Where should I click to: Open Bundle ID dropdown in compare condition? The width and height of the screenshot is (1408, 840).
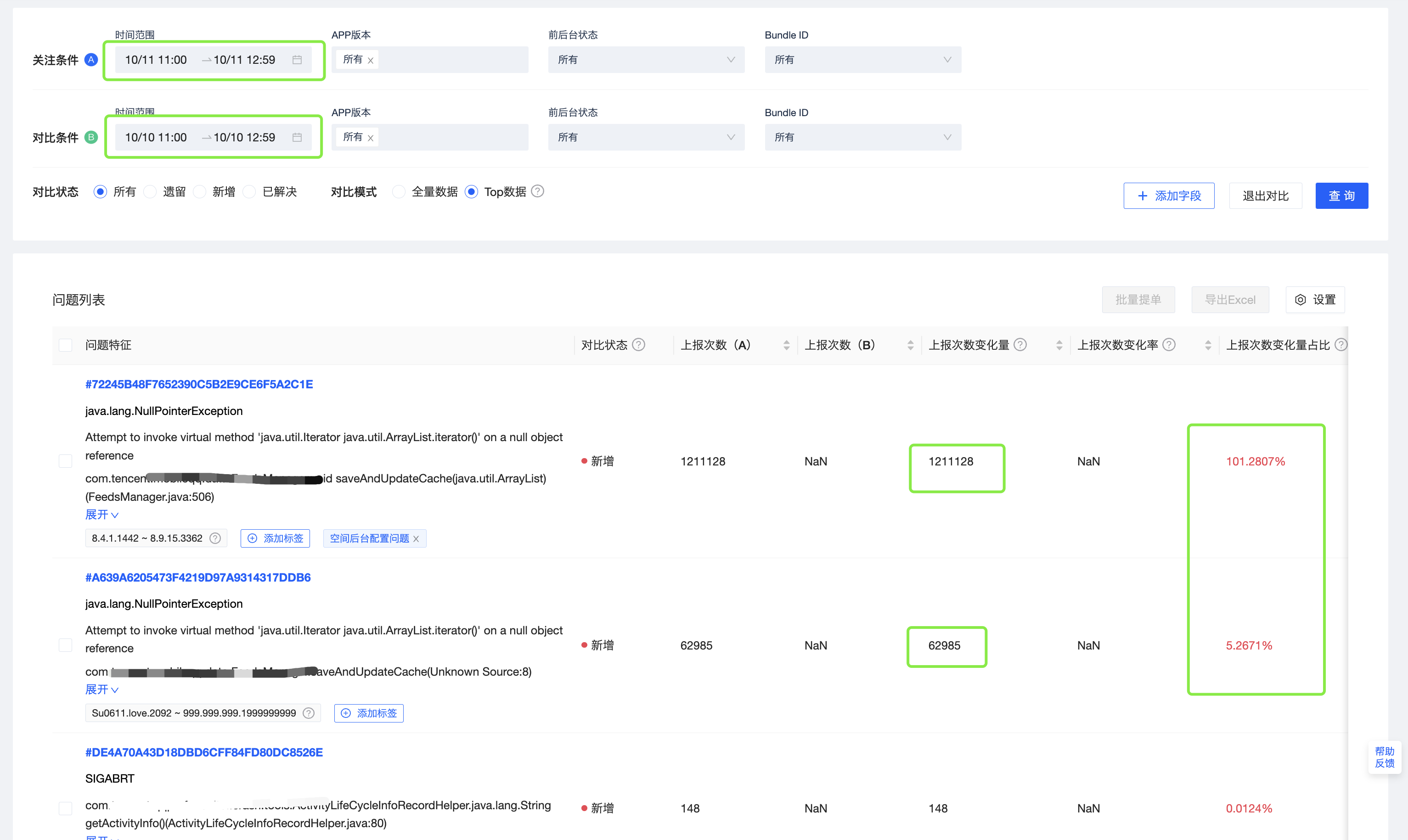pyautogui.click(x=863, y=138)
